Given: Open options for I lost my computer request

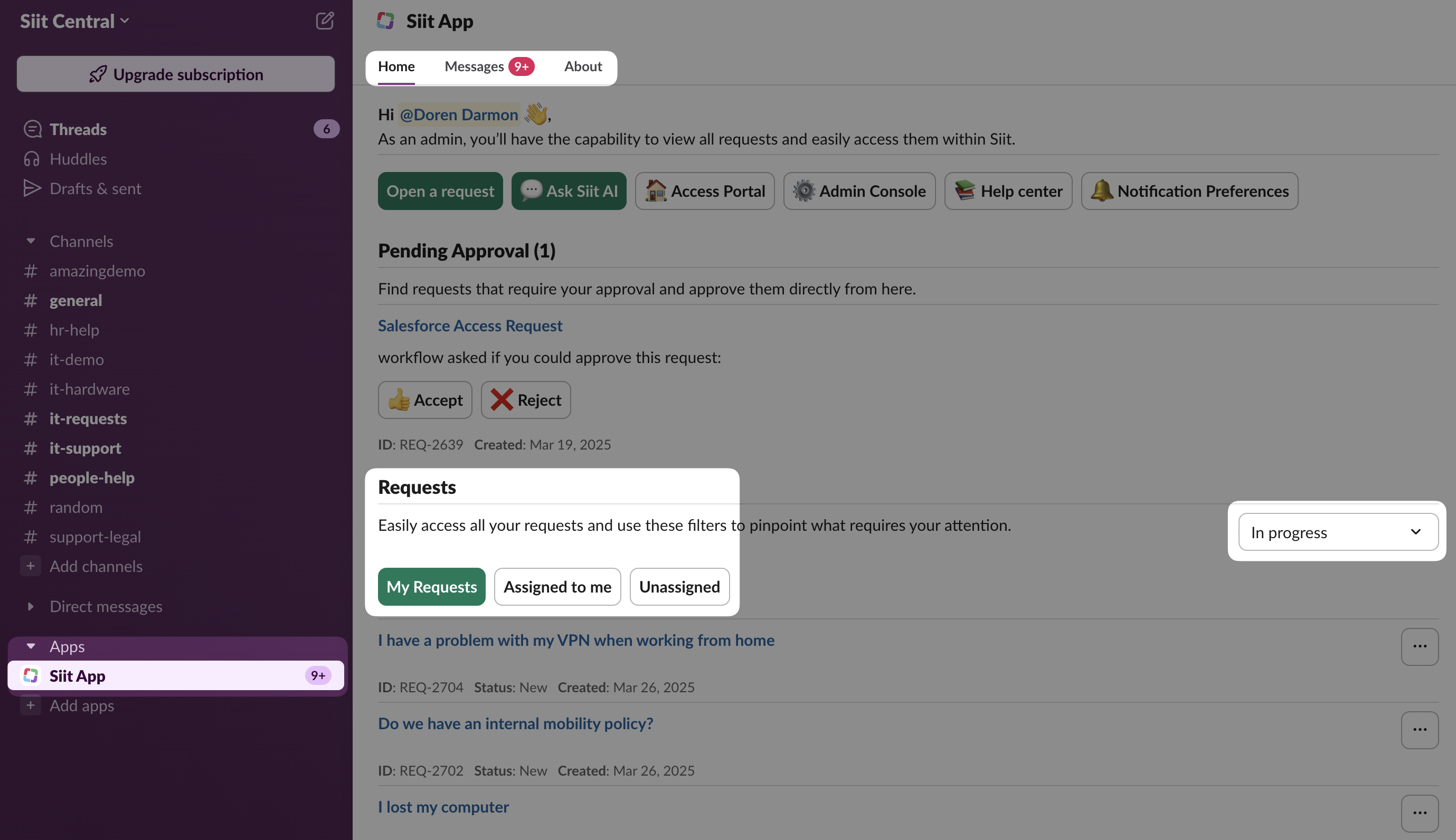Looking at the screenshot, I should click(x=1419, y=813).
